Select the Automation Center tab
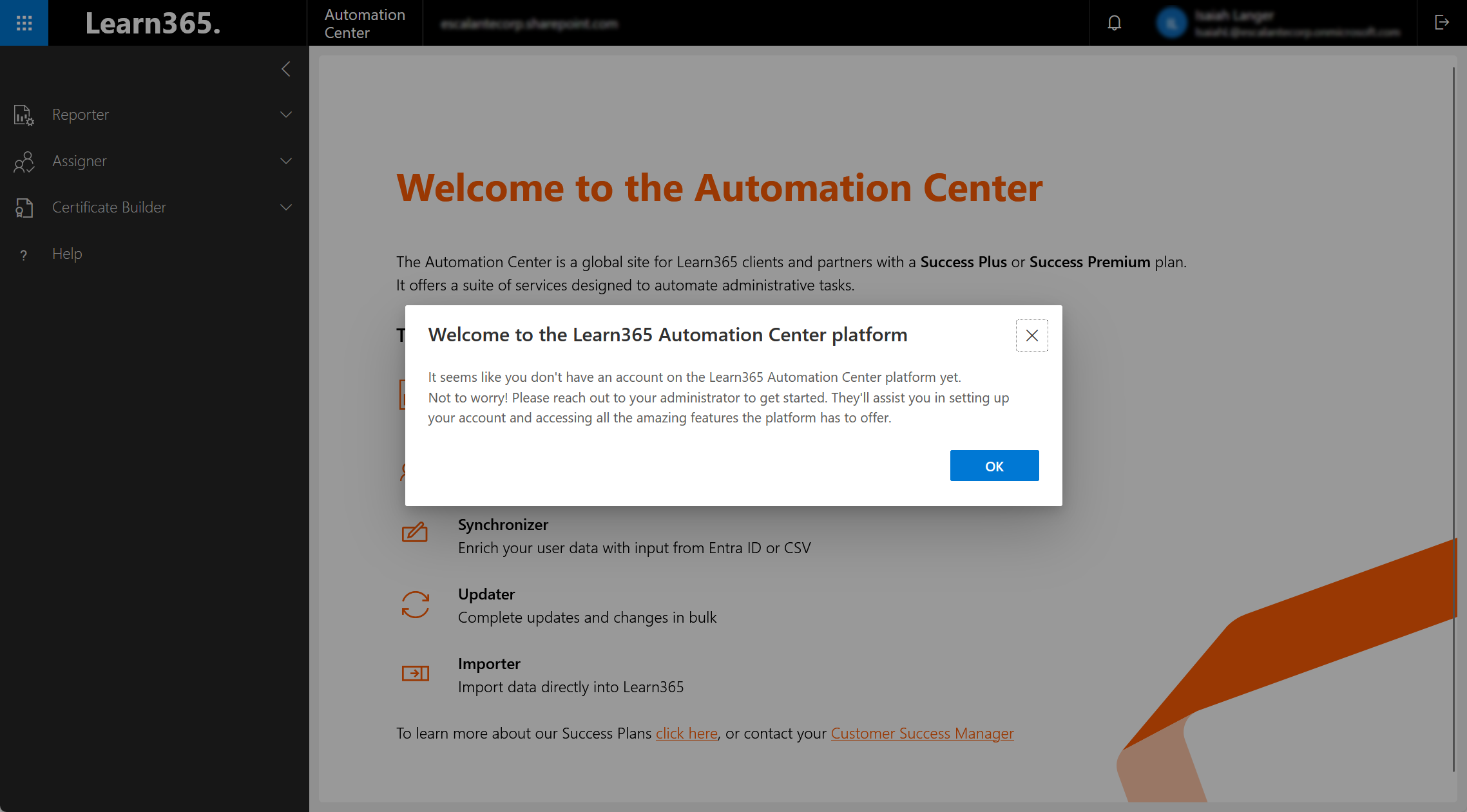Screen dimensions: 1467x812 click(364, 23)
